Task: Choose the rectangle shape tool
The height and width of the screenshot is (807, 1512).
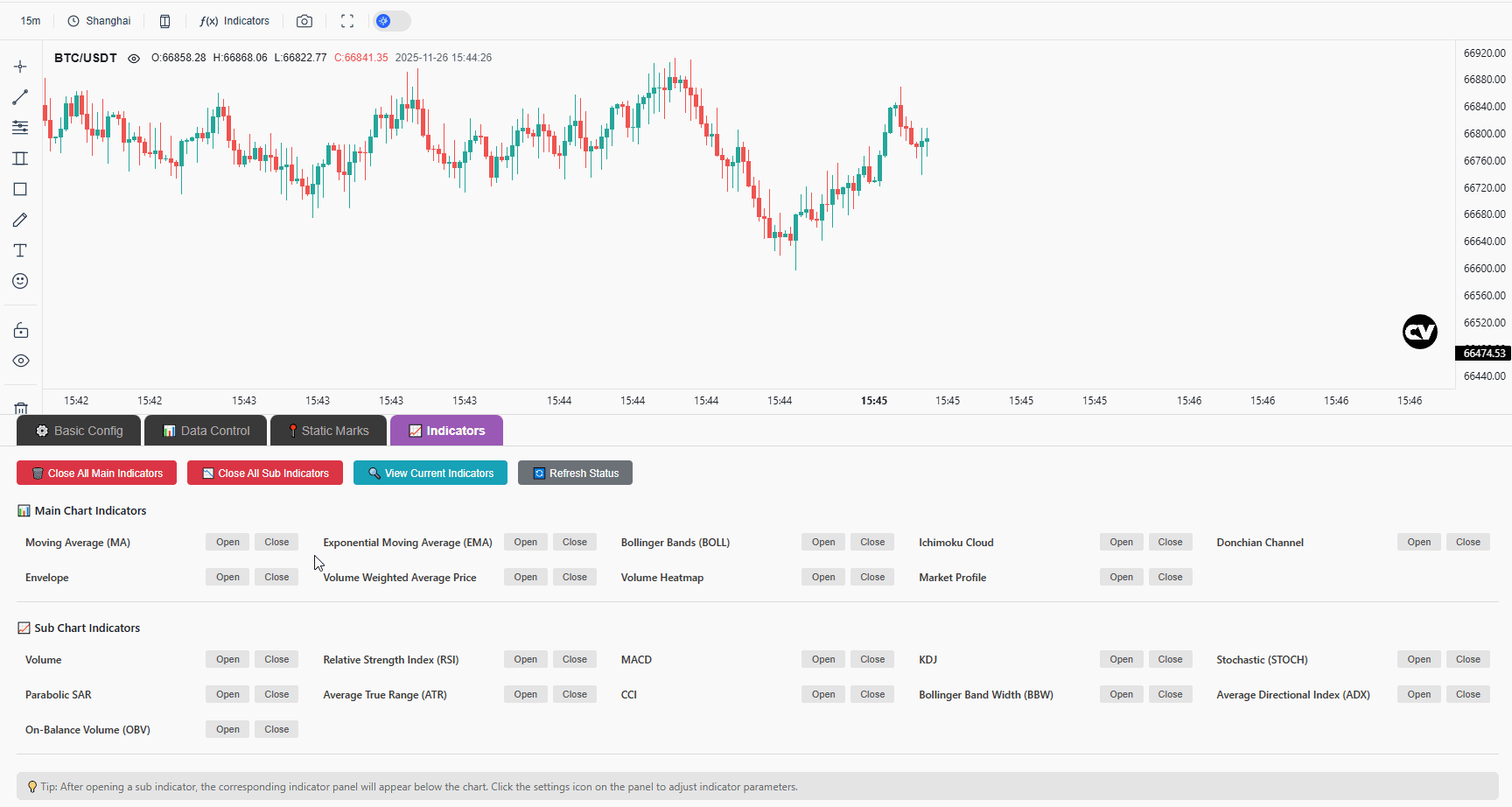Action: click(20, 189)
